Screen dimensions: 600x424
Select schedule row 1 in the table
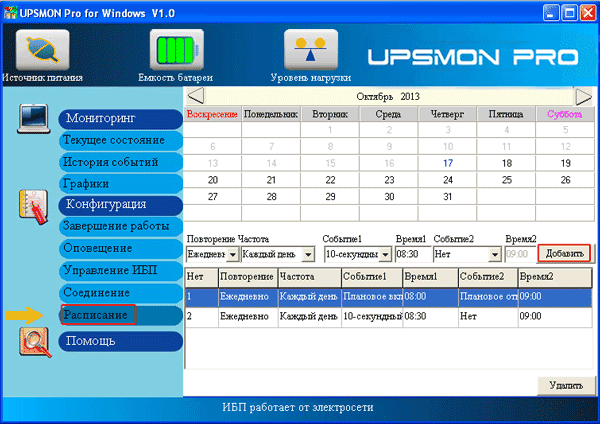388,297
